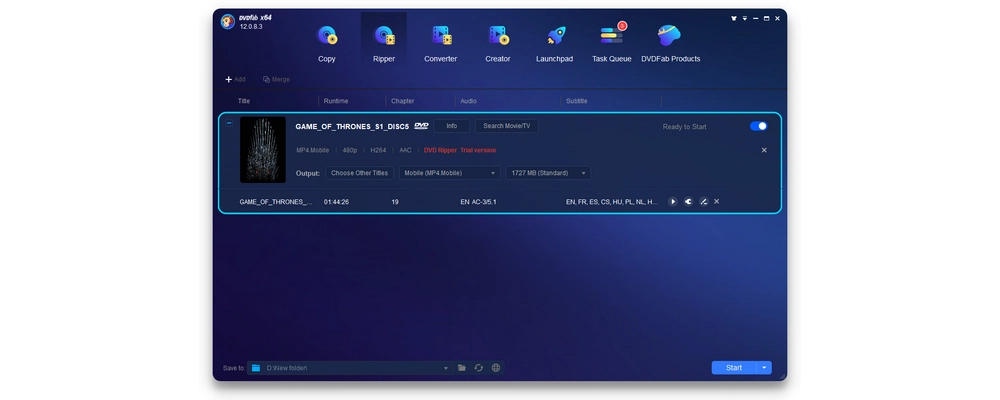Click the Subtitle column header
1000x400 pixels.
click(577, 101)
